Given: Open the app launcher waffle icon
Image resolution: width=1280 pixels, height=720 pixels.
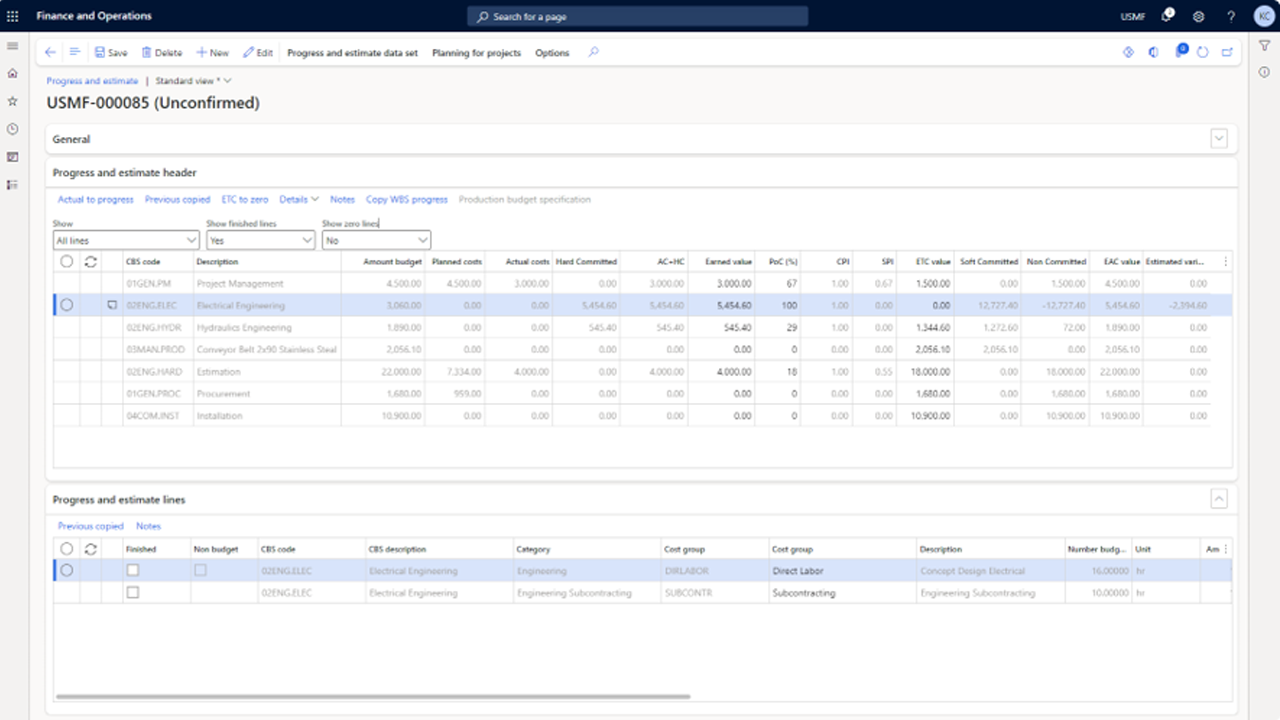Looking at the screenshot, I should click(13, 16).
